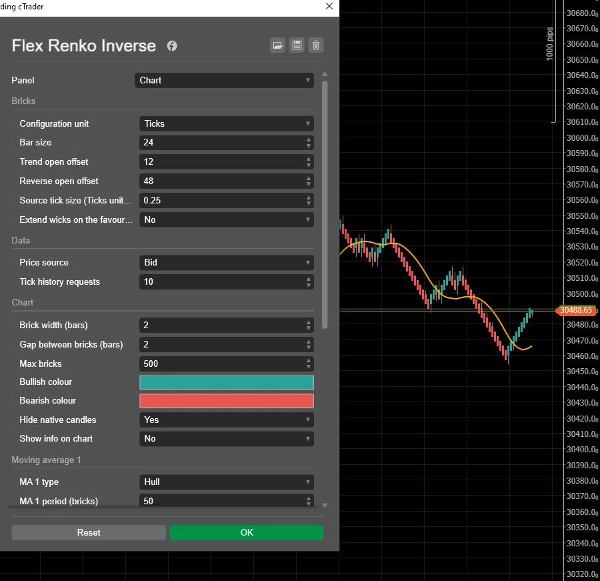The height and width of the screenshot is (581, 600).
Task: Open the MA 1 type dropdown
Action: pos(227,482)
